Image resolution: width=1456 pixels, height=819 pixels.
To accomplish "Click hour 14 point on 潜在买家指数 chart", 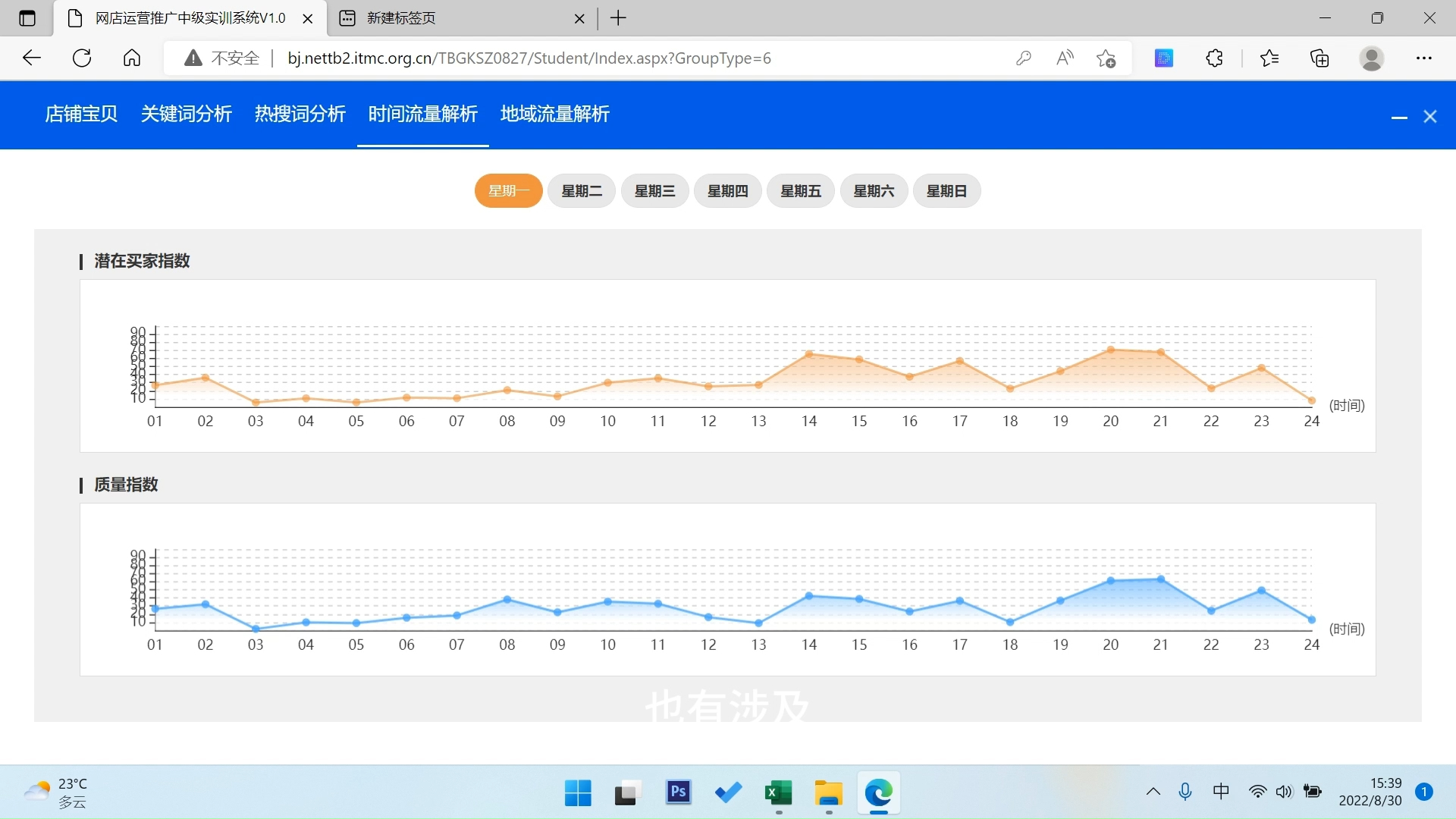I will click(x=809, y=354).
